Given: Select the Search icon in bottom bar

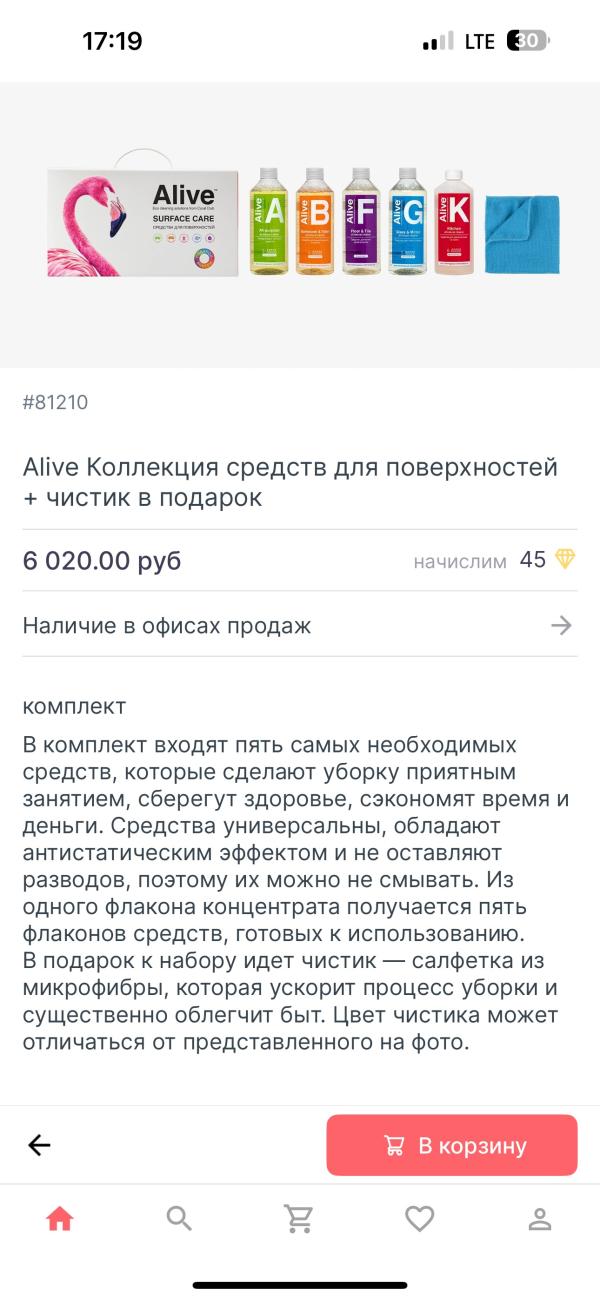Looking at the screenshot, I should pyautogui.click(x=179, y=1219).
